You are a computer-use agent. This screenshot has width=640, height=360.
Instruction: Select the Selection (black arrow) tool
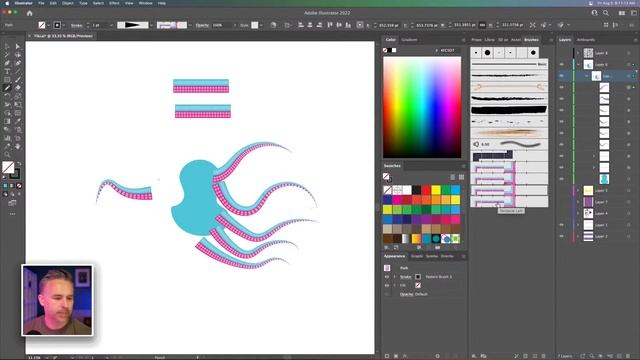point(7,47)
